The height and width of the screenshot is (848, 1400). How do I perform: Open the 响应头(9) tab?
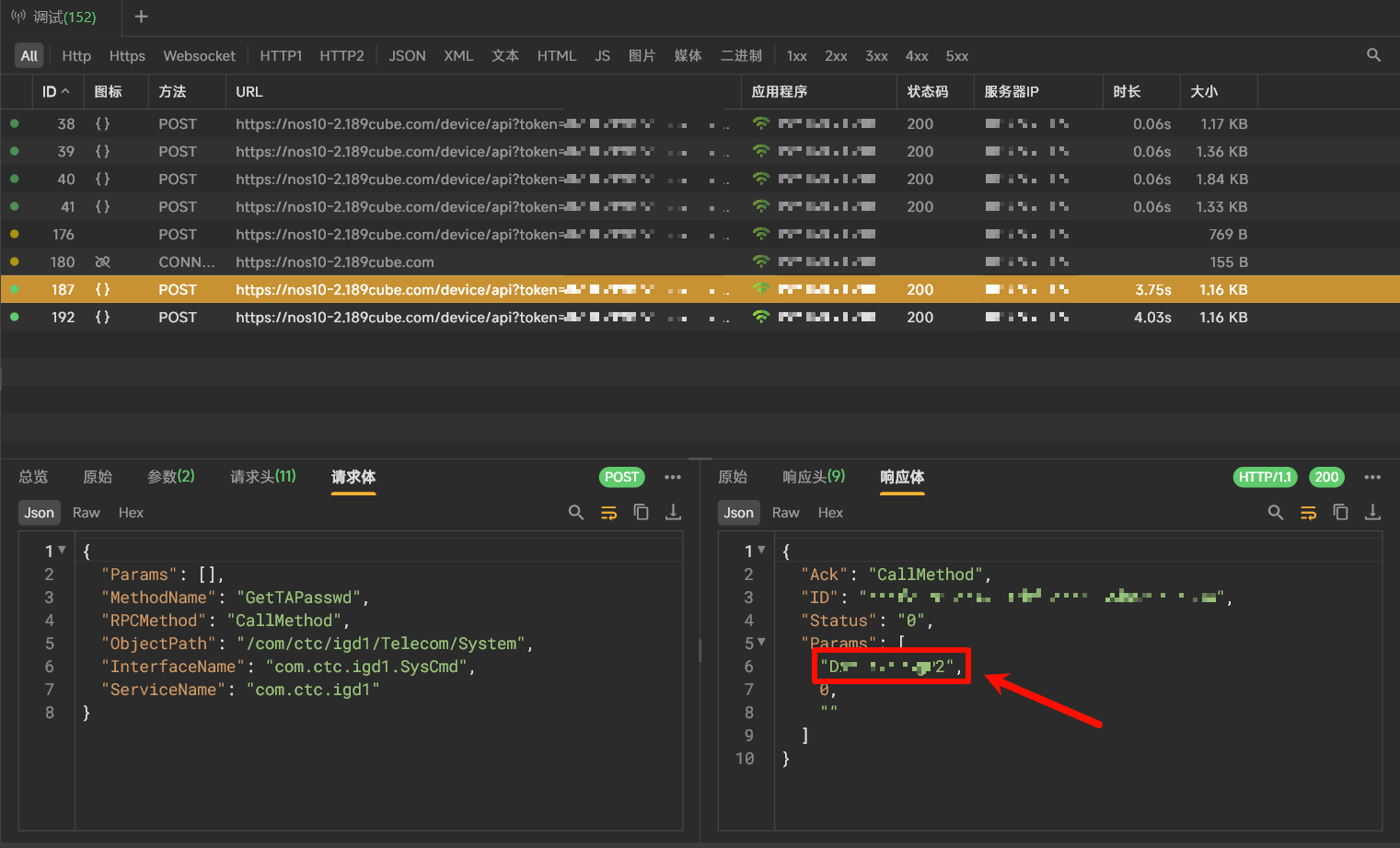[x=814, y=477]
